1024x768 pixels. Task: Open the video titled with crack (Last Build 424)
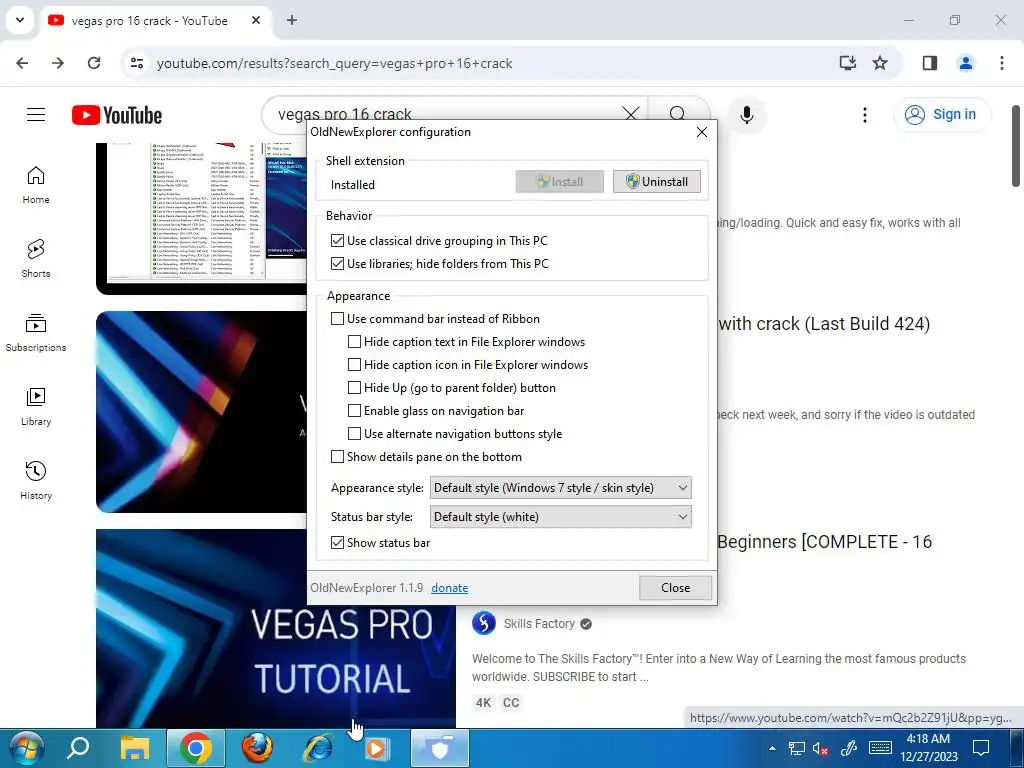pyautogui.click(x=824, y=324)
